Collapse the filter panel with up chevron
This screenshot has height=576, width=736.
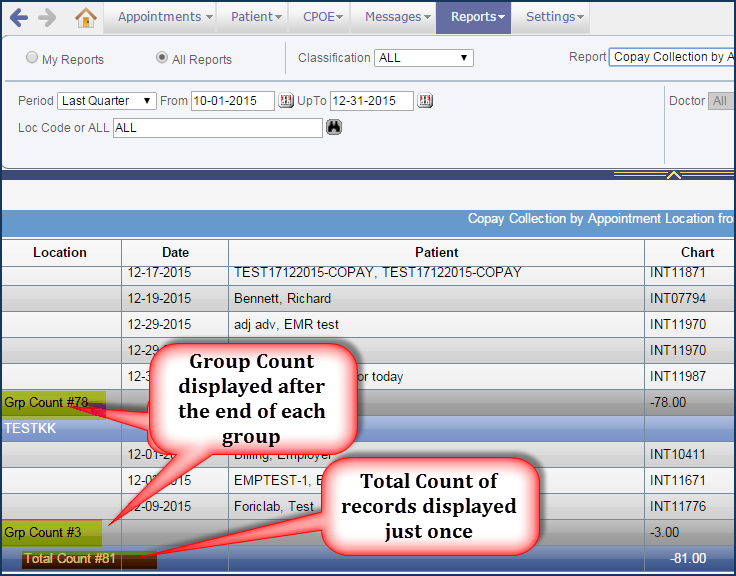(x=674, y=175)
